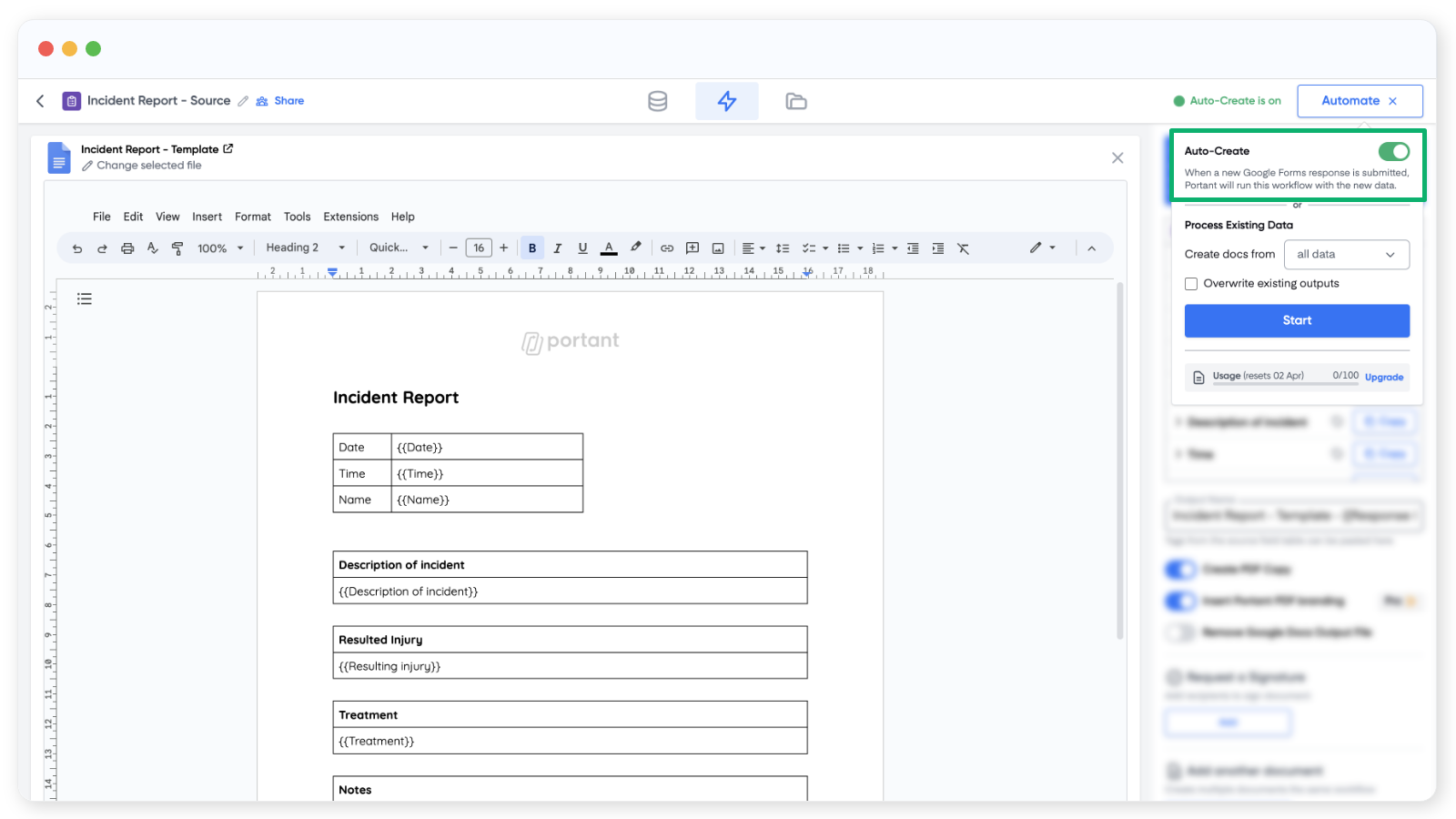Toggle bold formatting button
This screenshot has width=1456, height=819.
532,248
